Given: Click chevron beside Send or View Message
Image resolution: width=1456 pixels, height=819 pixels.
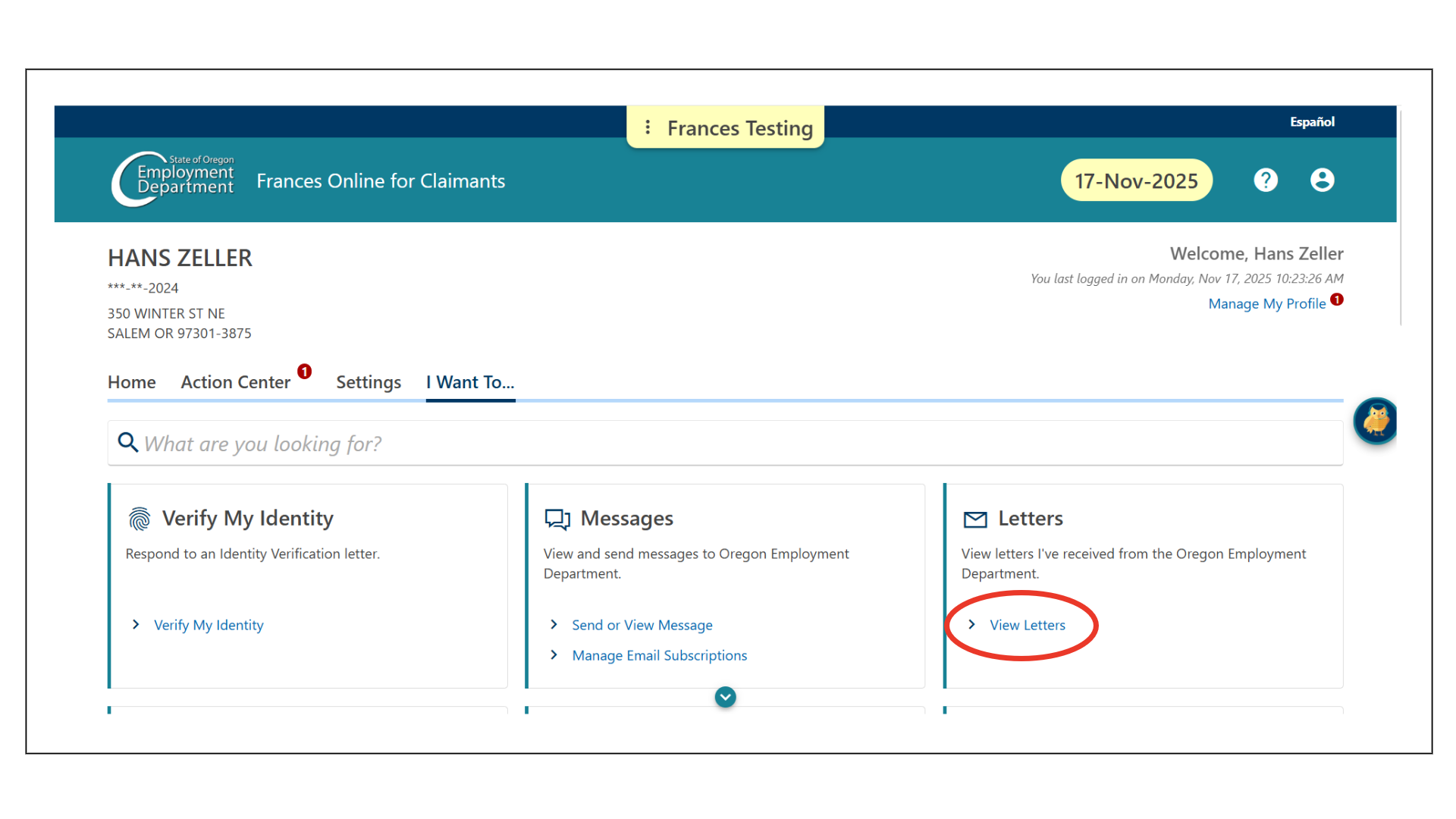Looking at the screenshot, I should (x=554, y=624).
